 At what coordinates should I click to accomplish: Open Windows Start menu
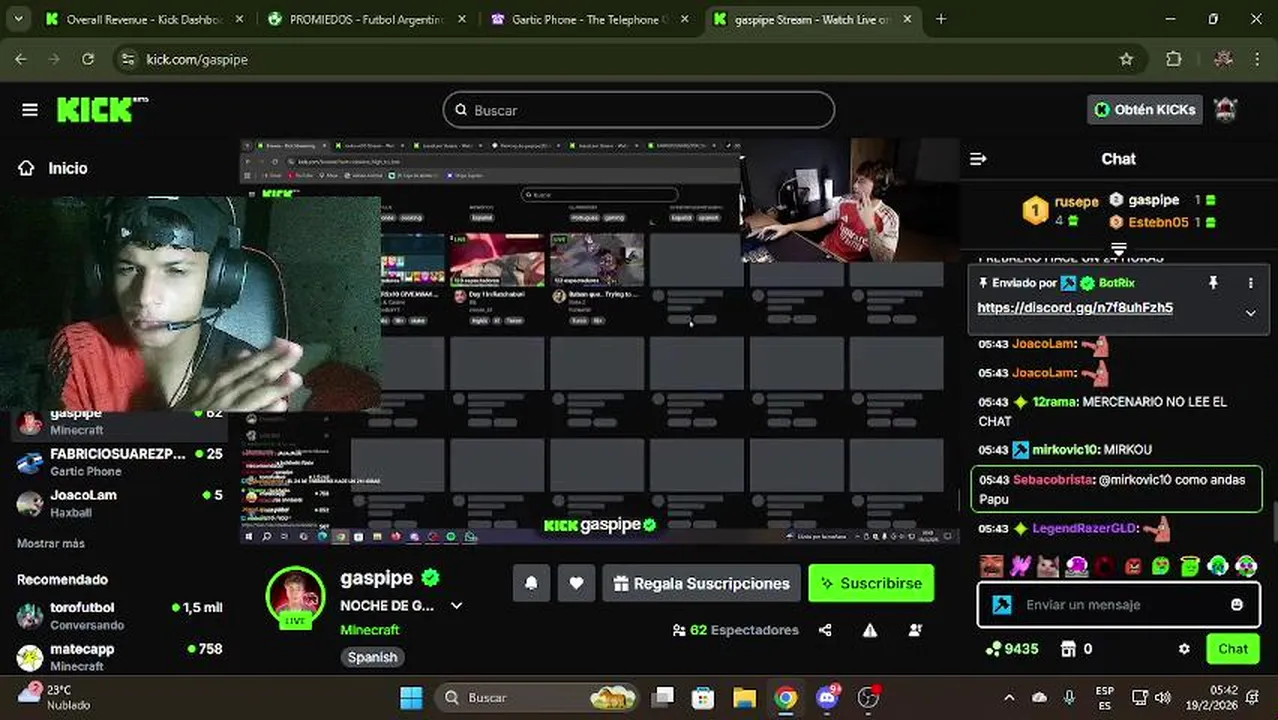pyautogui.click(x=411, y=697)
